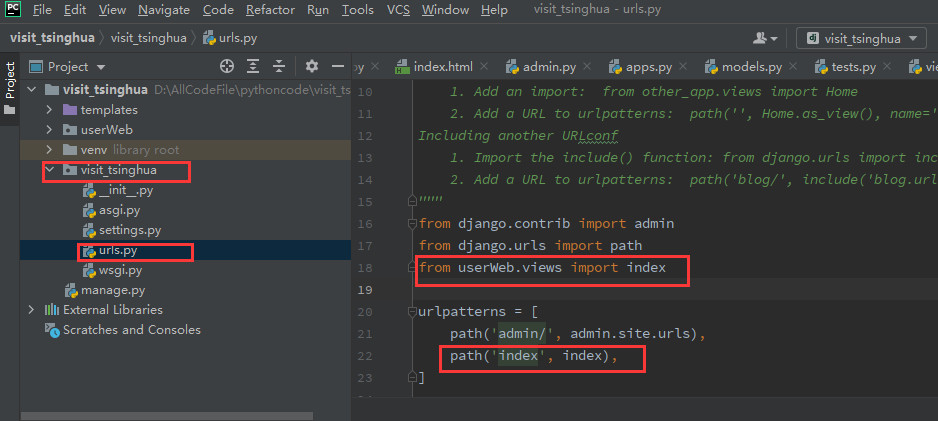Place cursor on empty line 19

[x=678, y=289]
